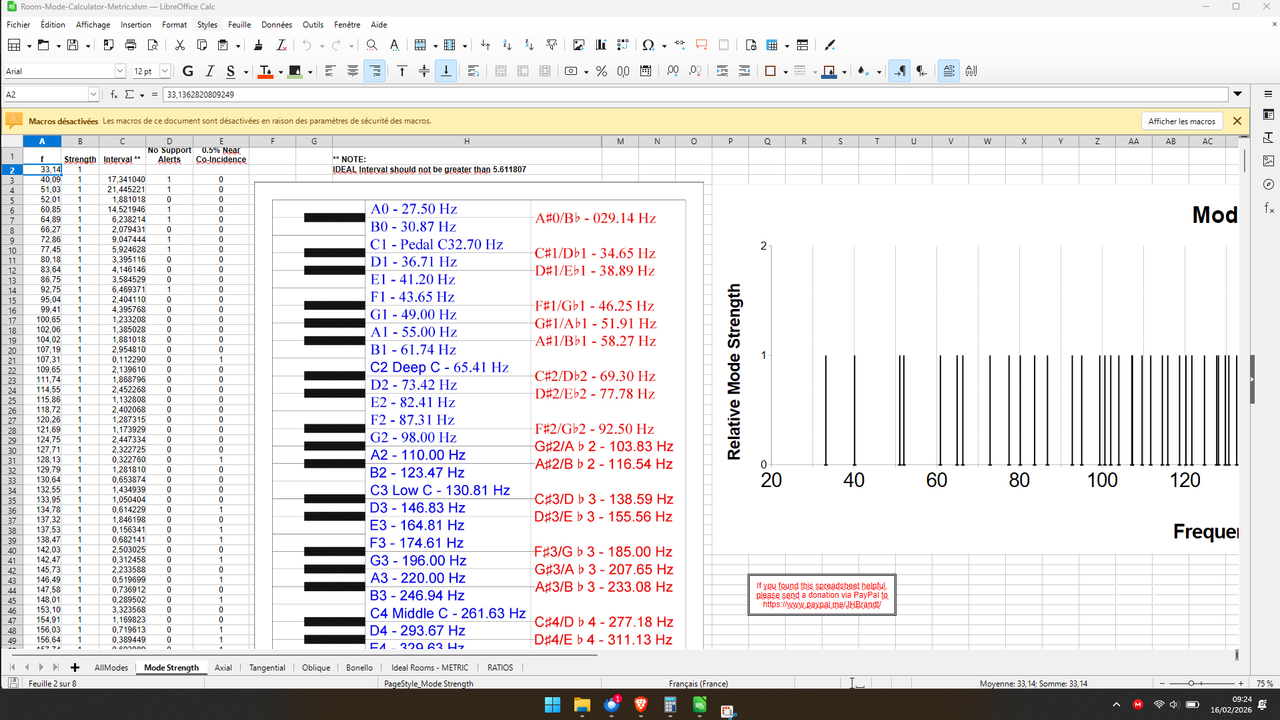Click the Fenêtre menu
Image resolution: width=1280 pixels, height=720 pixels.
click(348, 24)
